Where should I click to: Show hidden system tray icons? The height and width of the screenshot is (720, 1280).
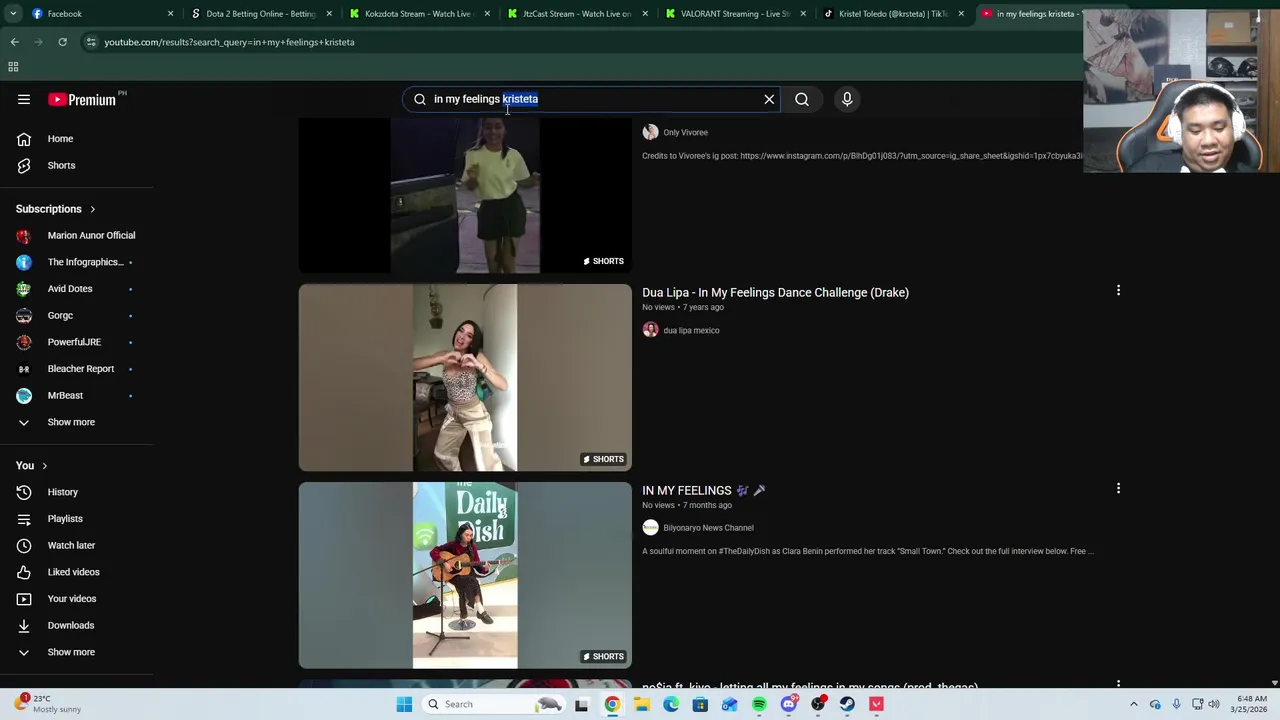[x=1133, y=704]
